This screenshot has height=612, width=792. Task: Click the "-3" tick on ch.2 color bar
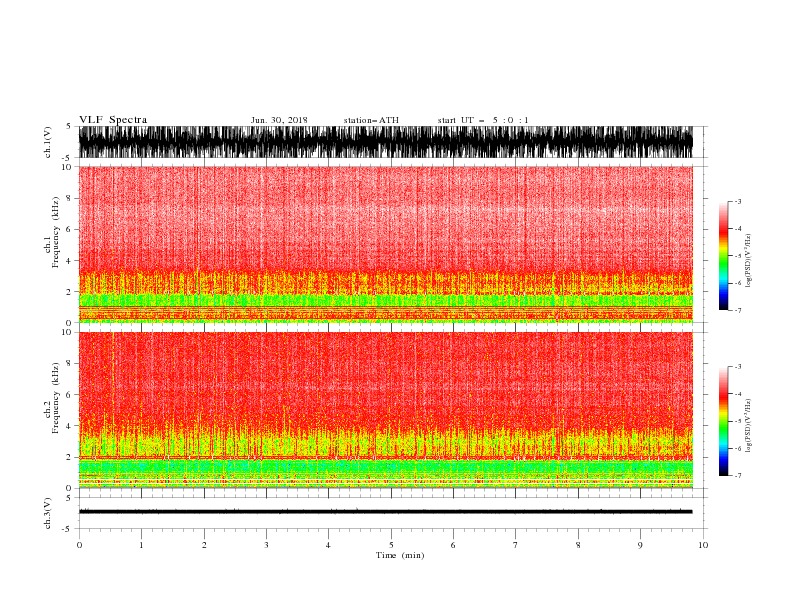(738, 367)
